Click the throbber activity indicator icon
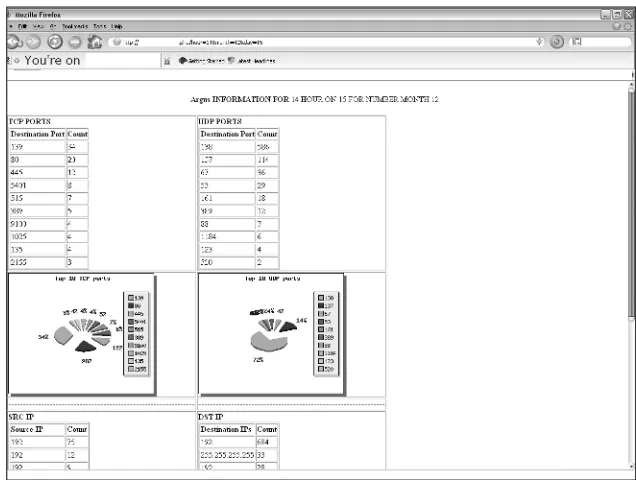Image resolution: width=636 pixels, height=480 pixels. coord(628,26)
